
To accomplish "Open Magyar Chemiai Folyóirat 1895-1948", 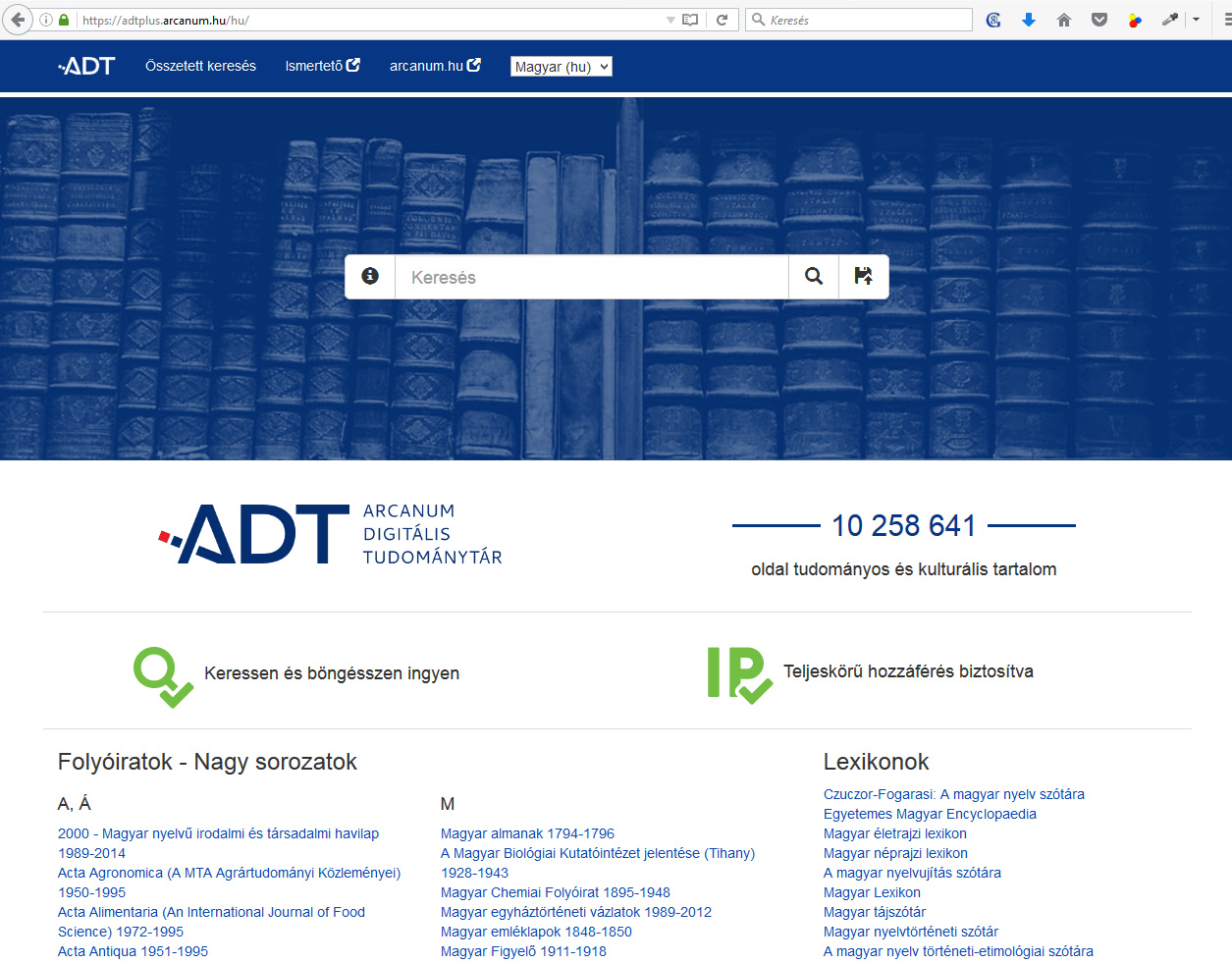I will point(556,892).
